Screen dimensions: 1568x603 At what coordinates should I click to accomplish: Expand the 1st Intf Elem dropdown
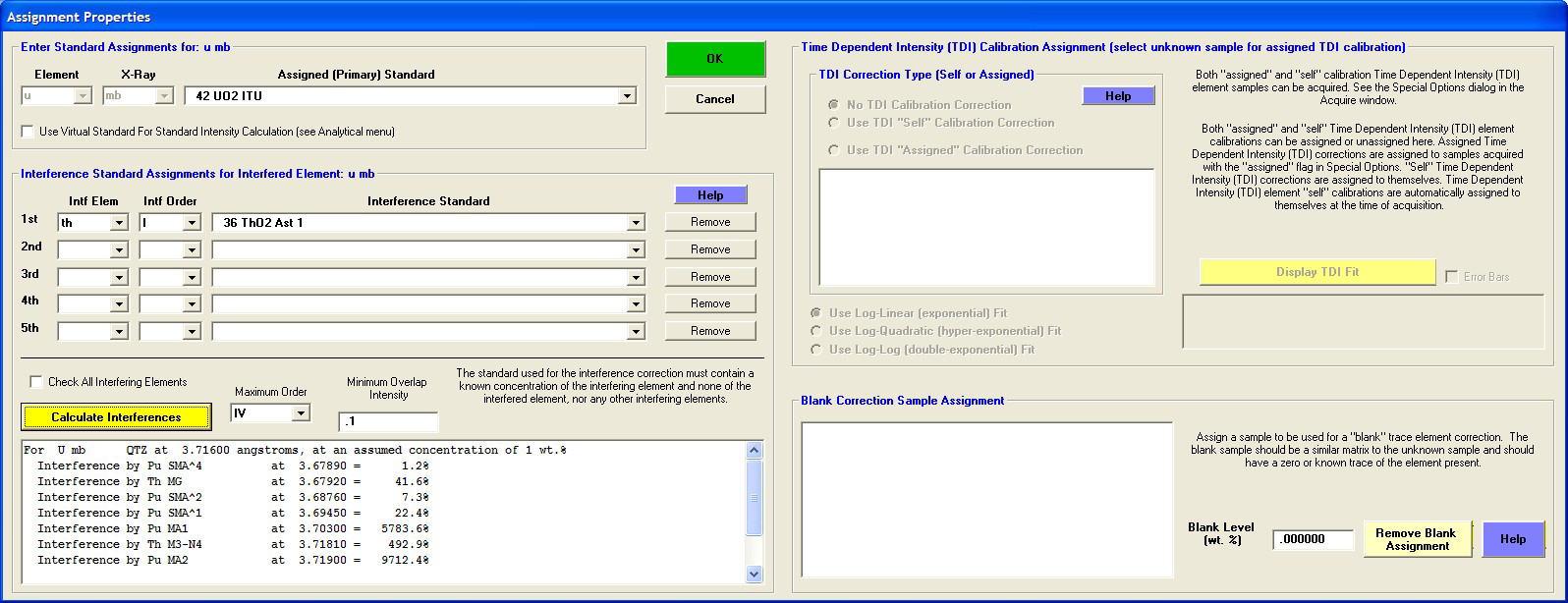[x=119, y=223]
